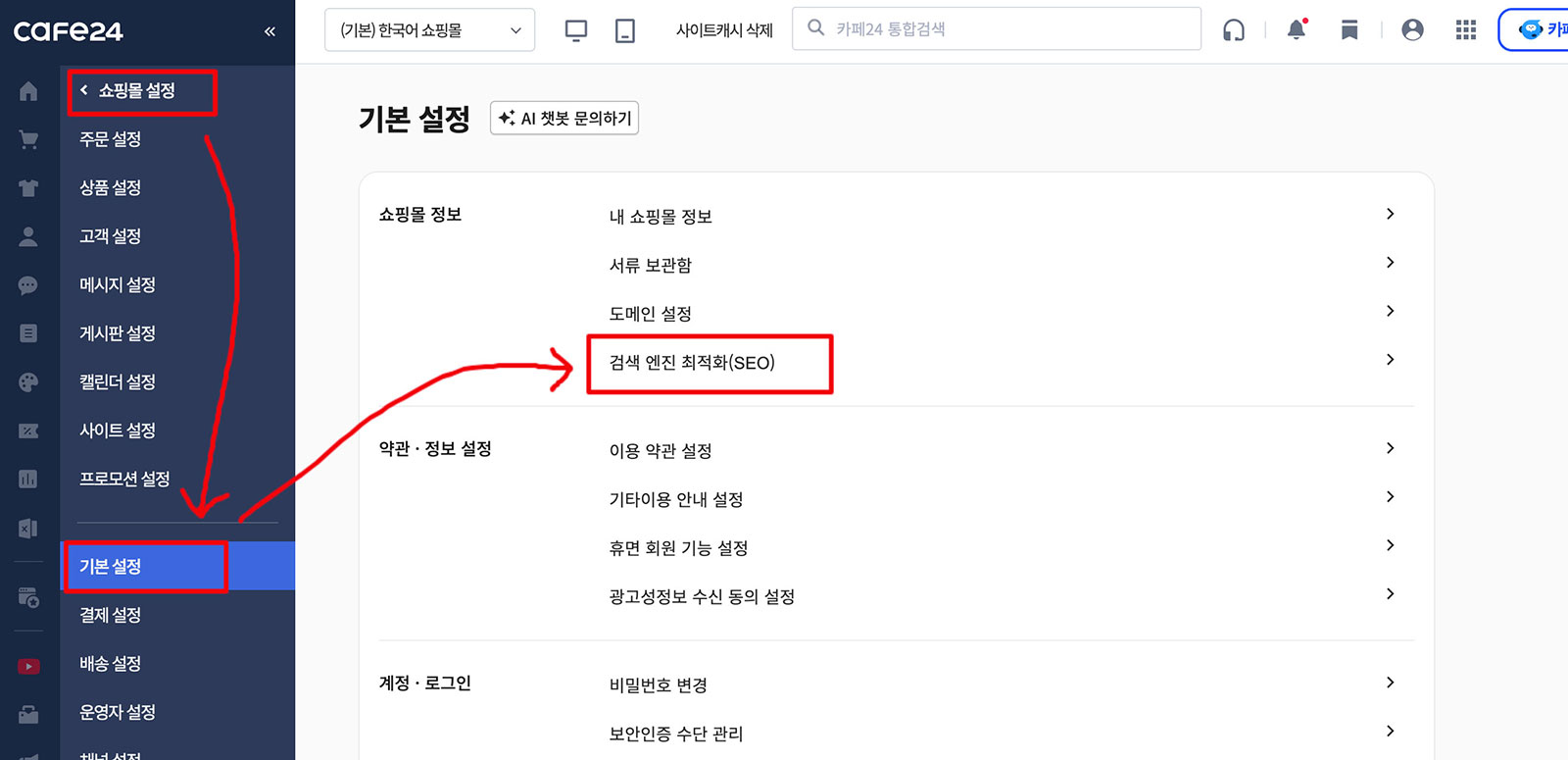Open the bookmark store icon in header
The width and height of the screenshot is (1568, 760).
tap(1349, 30)
